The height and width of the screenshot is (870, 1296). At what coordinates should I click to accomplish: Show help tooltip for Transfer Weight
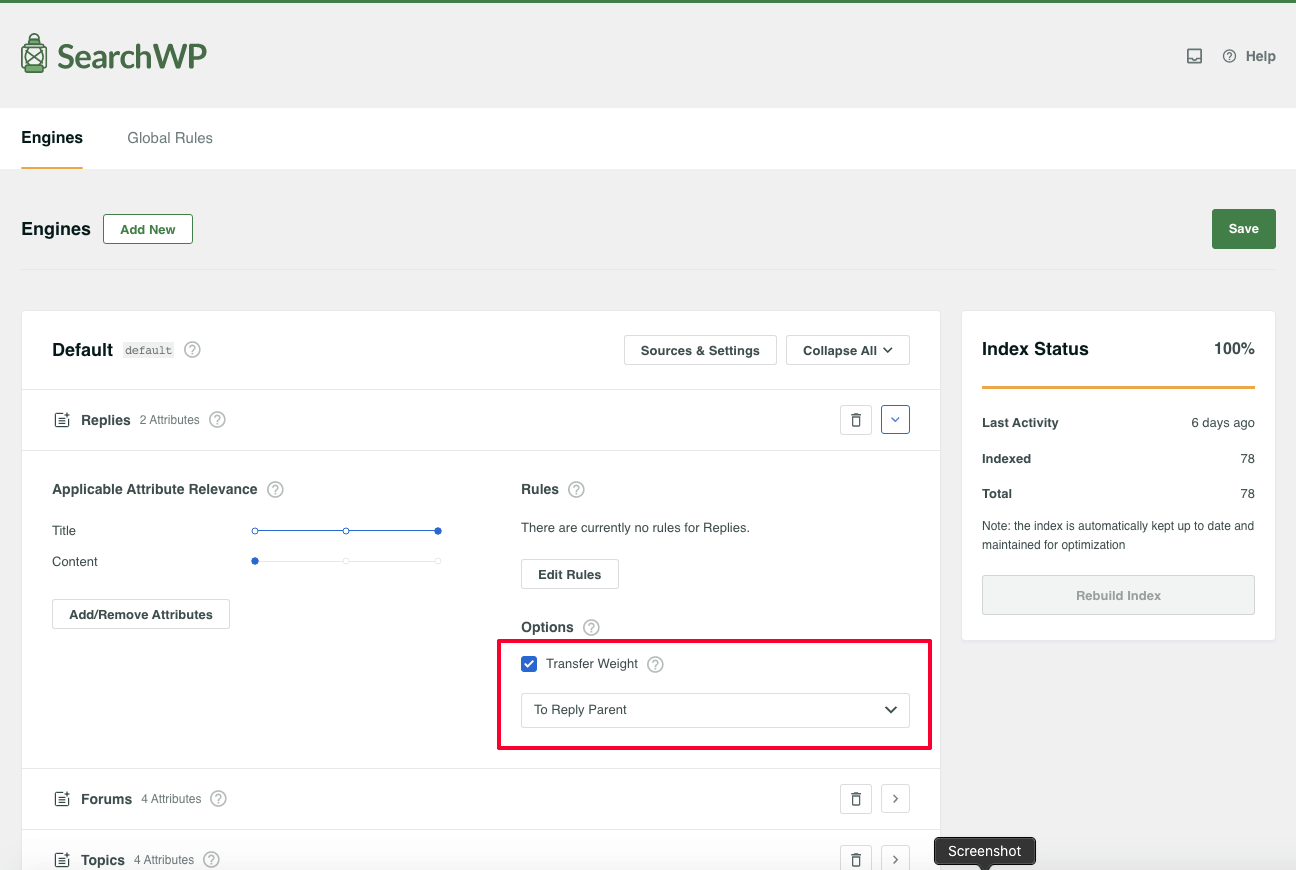click(655, 664)
